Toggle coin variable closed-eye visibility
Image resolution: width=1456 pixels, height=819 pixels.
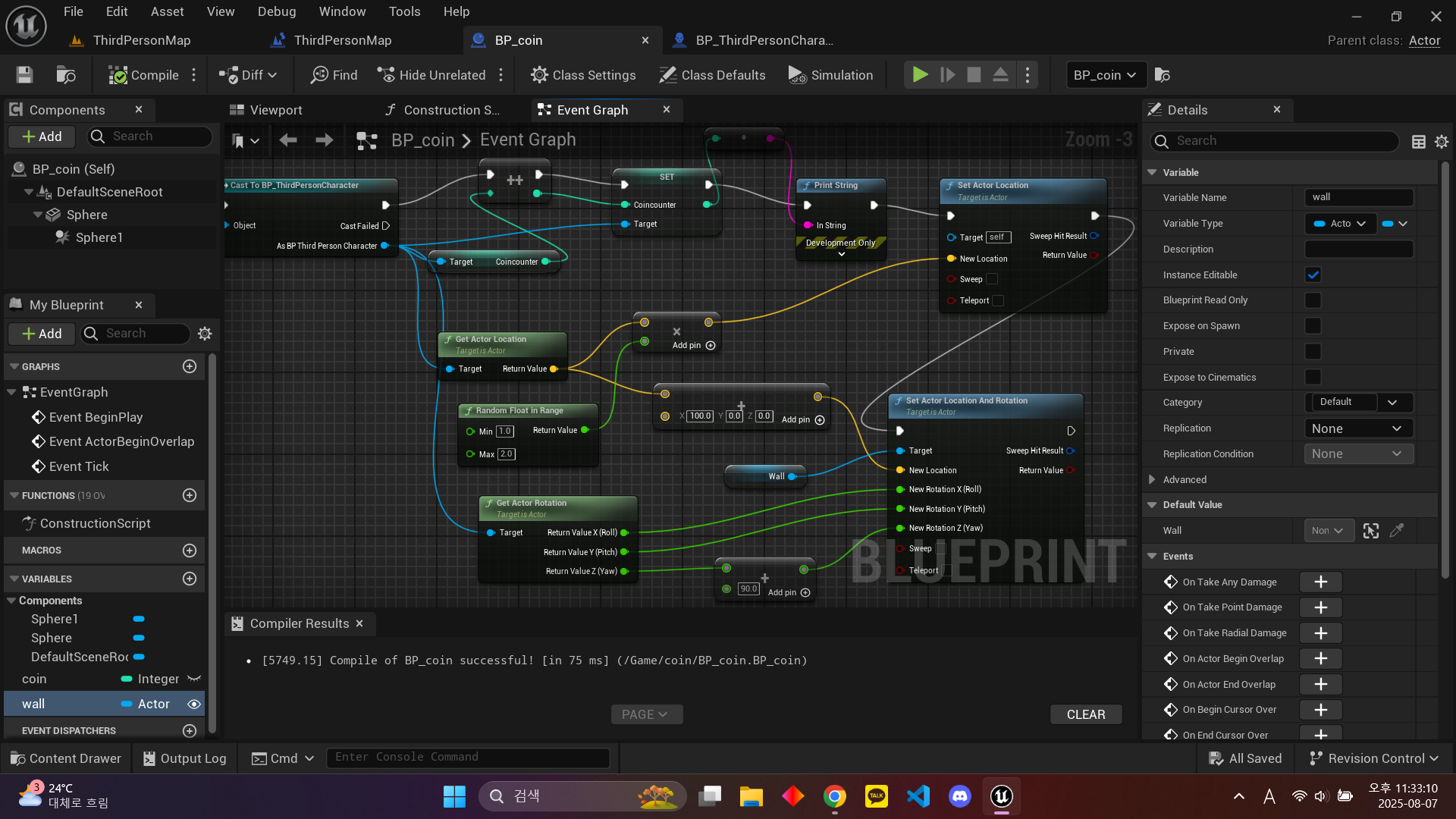tap(194, 679)
